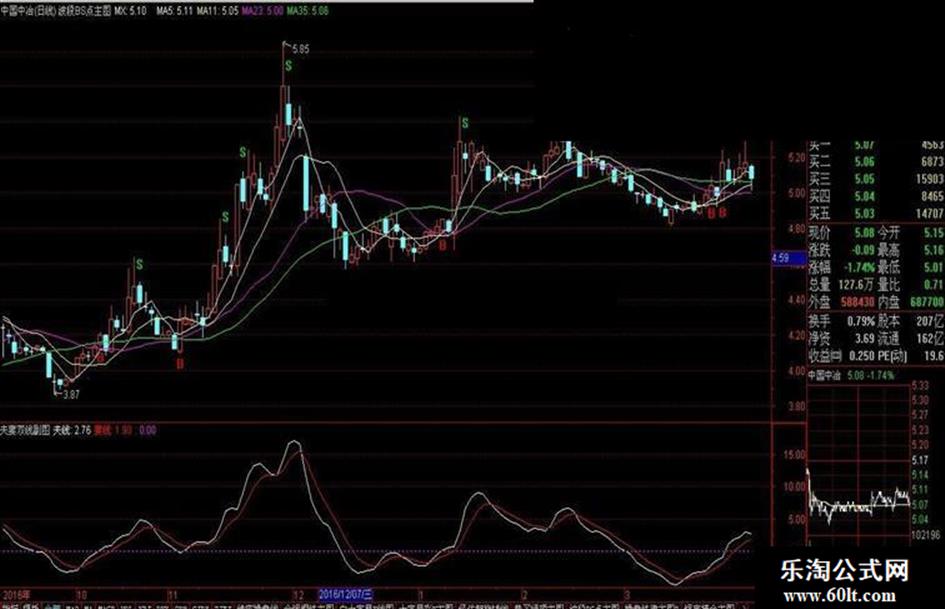The width and height of the screenshot is (945, 609).
Task: Open the intraday mini chart thumbnail
Action: (858, 464)
